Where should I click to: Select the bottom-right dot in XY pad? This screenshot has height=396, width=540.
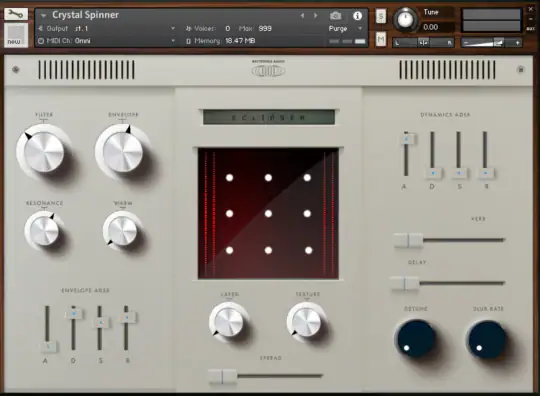pyautogui.click(x=309, y=250)
